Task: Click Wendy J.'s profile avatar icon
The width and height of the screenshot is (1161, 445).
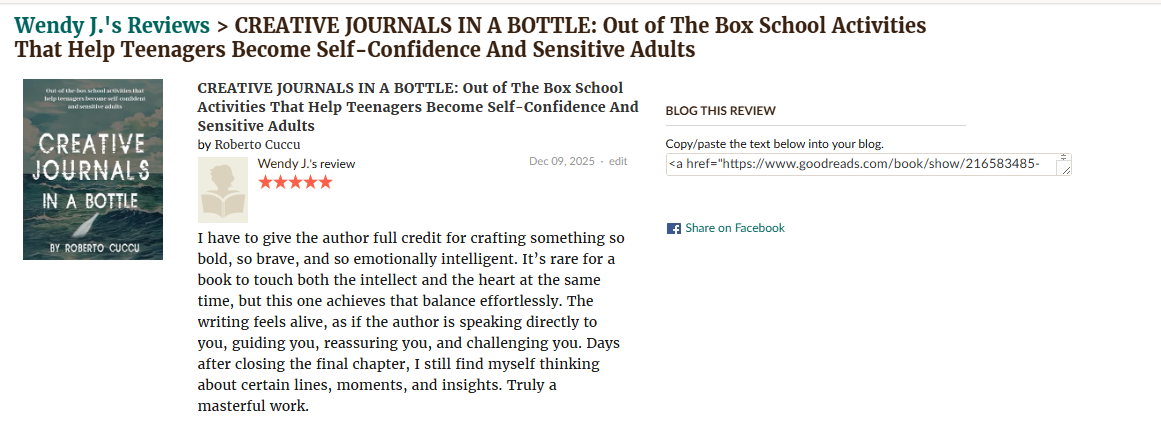Action: (x=224, y=190)
